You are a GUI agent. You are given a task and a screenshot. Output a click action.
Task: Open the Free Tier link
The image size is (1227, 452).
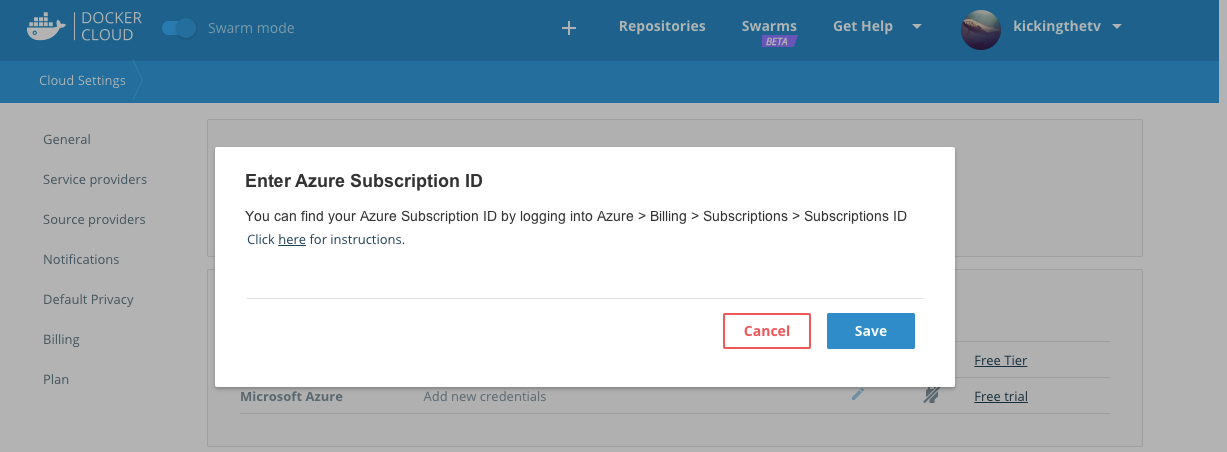coord(1001,360)
